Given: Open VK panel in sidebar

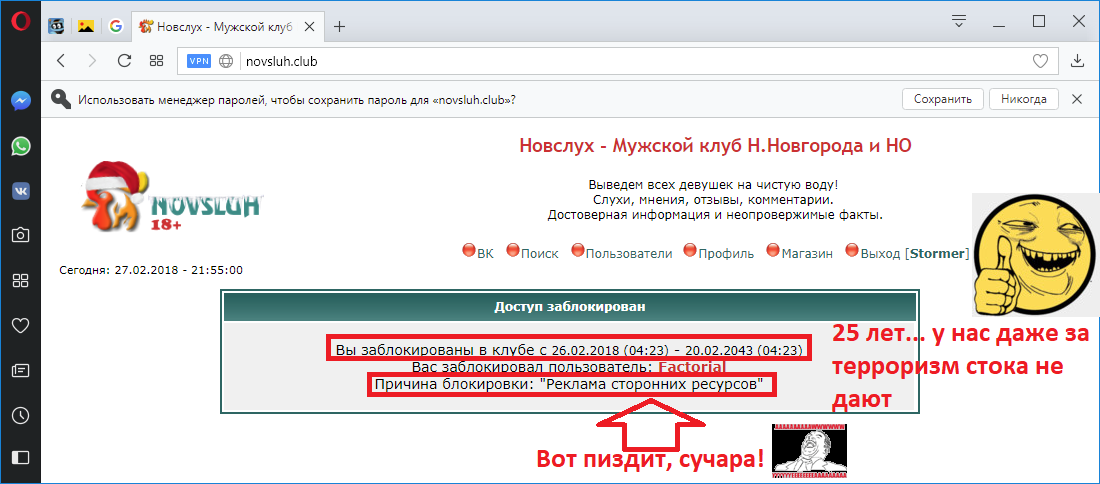Looking at the screenshot, I should 20,191.
